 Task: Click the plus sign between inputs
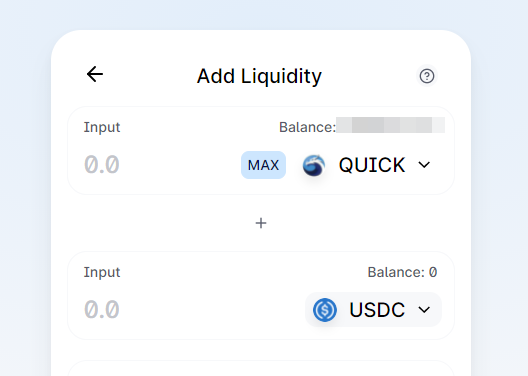click(x=261, y=223)
